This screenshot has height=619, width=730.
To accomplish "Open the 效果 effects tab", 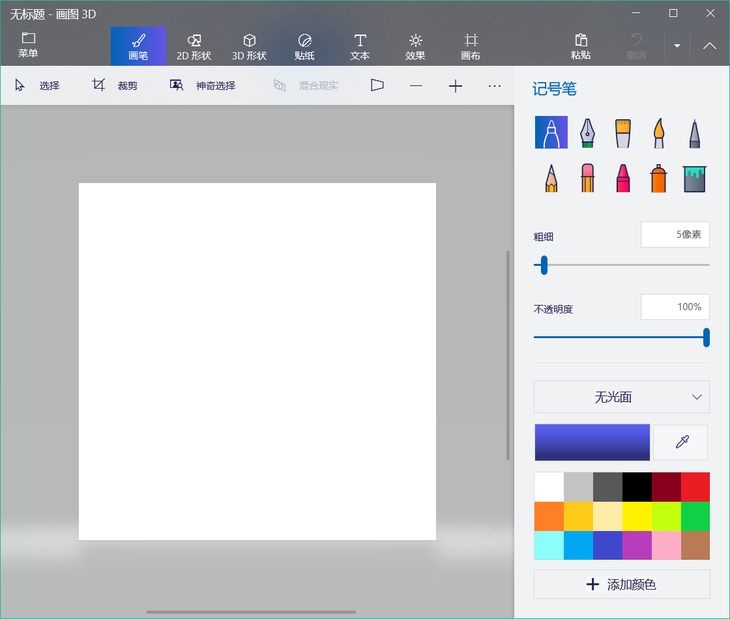I will tap(415, 46).
